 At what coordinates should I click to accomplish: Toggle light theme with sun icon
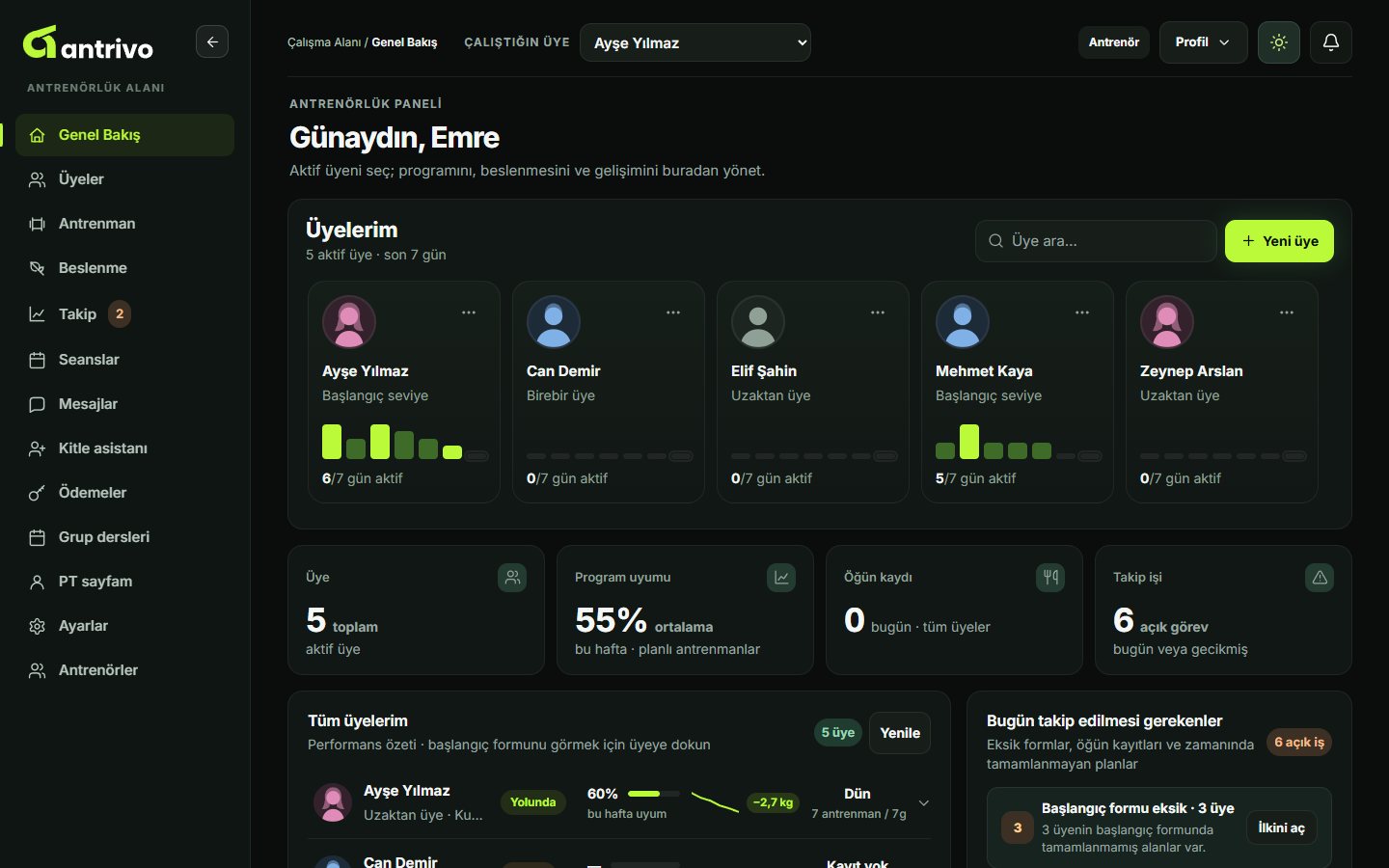1279,42
